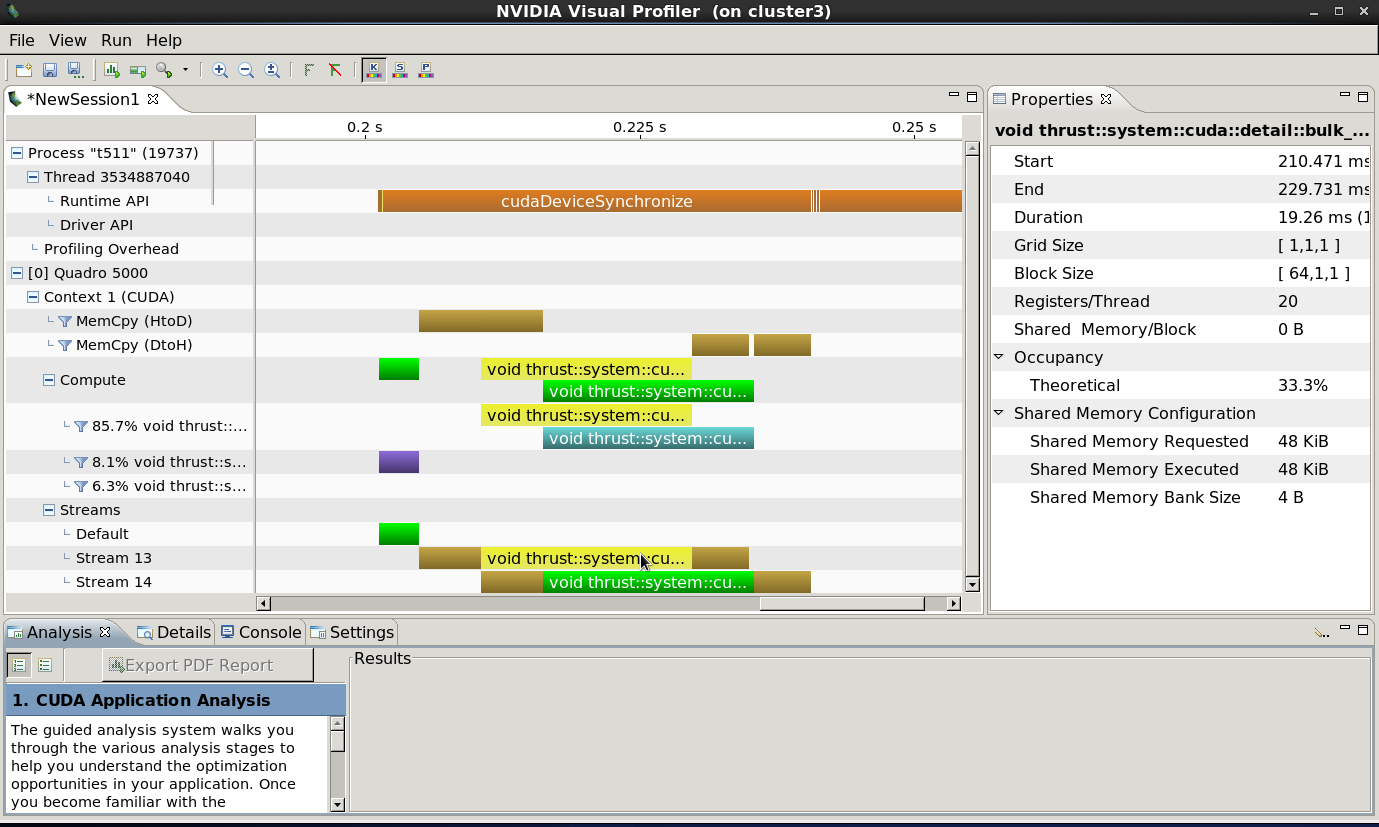This screenshot has width=1379, height=827.
Task: Switch to the Details tab
Action: [174, 632]
